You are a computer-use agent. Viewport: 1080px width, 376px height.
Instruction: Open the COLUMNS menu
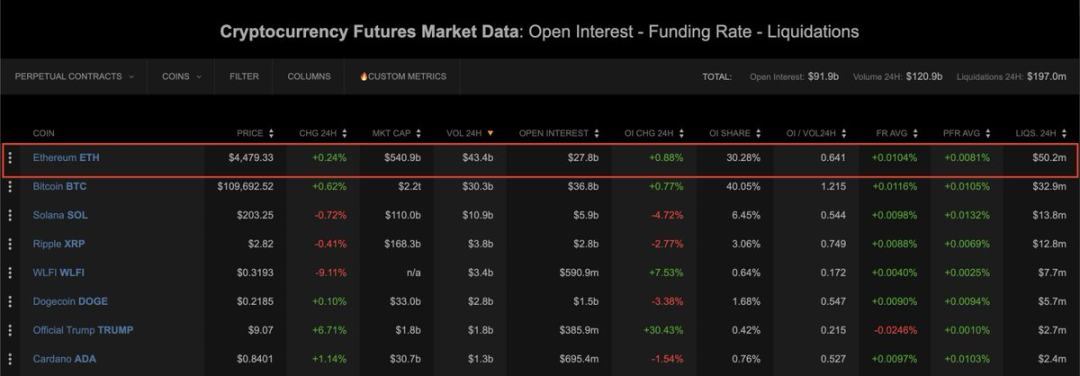coord(309,76)
